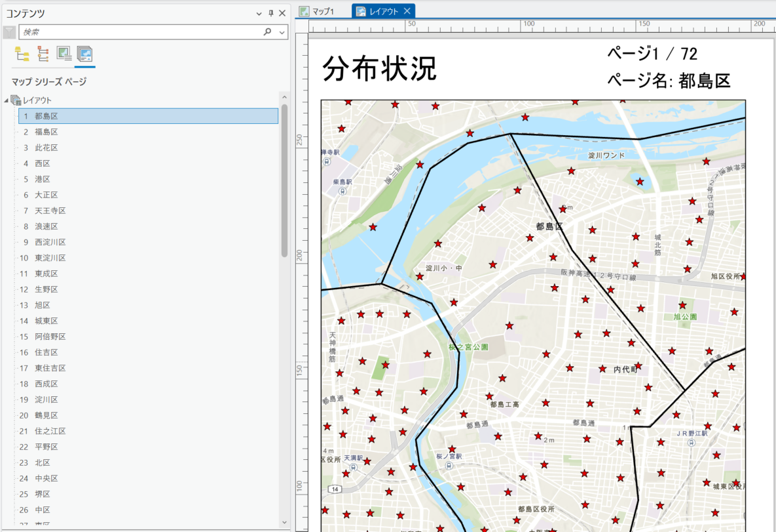This screenshot has height=532, width=776.
Task: Select the List By Drawing Order icon
Action: point(22,54)
